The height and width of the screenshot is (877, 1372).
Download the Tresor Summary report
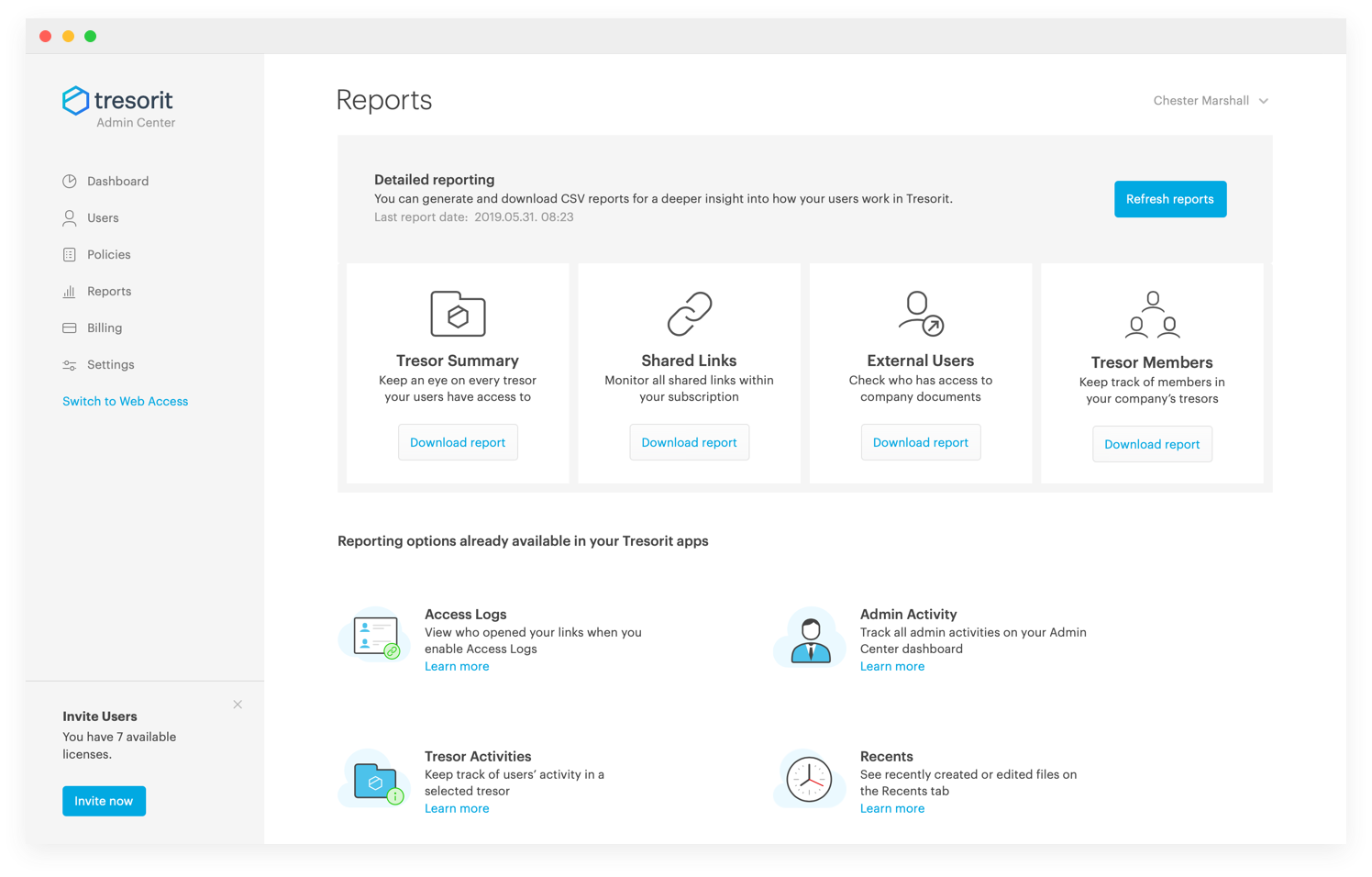tap(458, 442)
